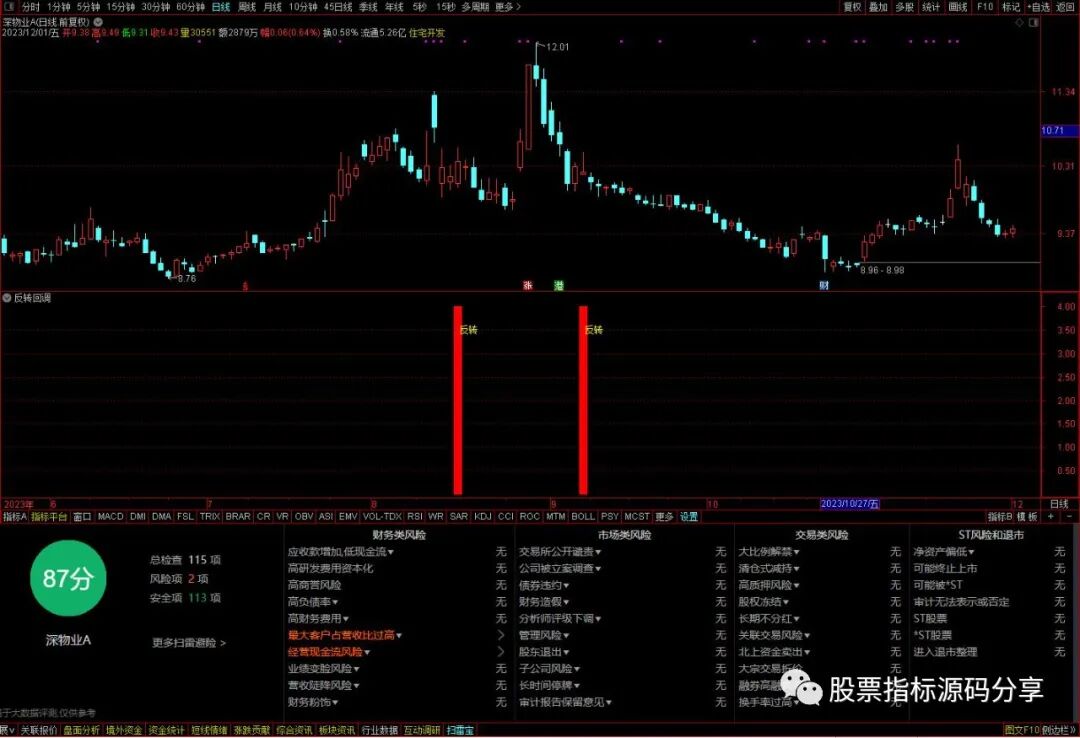The width and height of the screenshot is (1080, 738).
Task: Open the 指标平台 tab
Action: 49,516
